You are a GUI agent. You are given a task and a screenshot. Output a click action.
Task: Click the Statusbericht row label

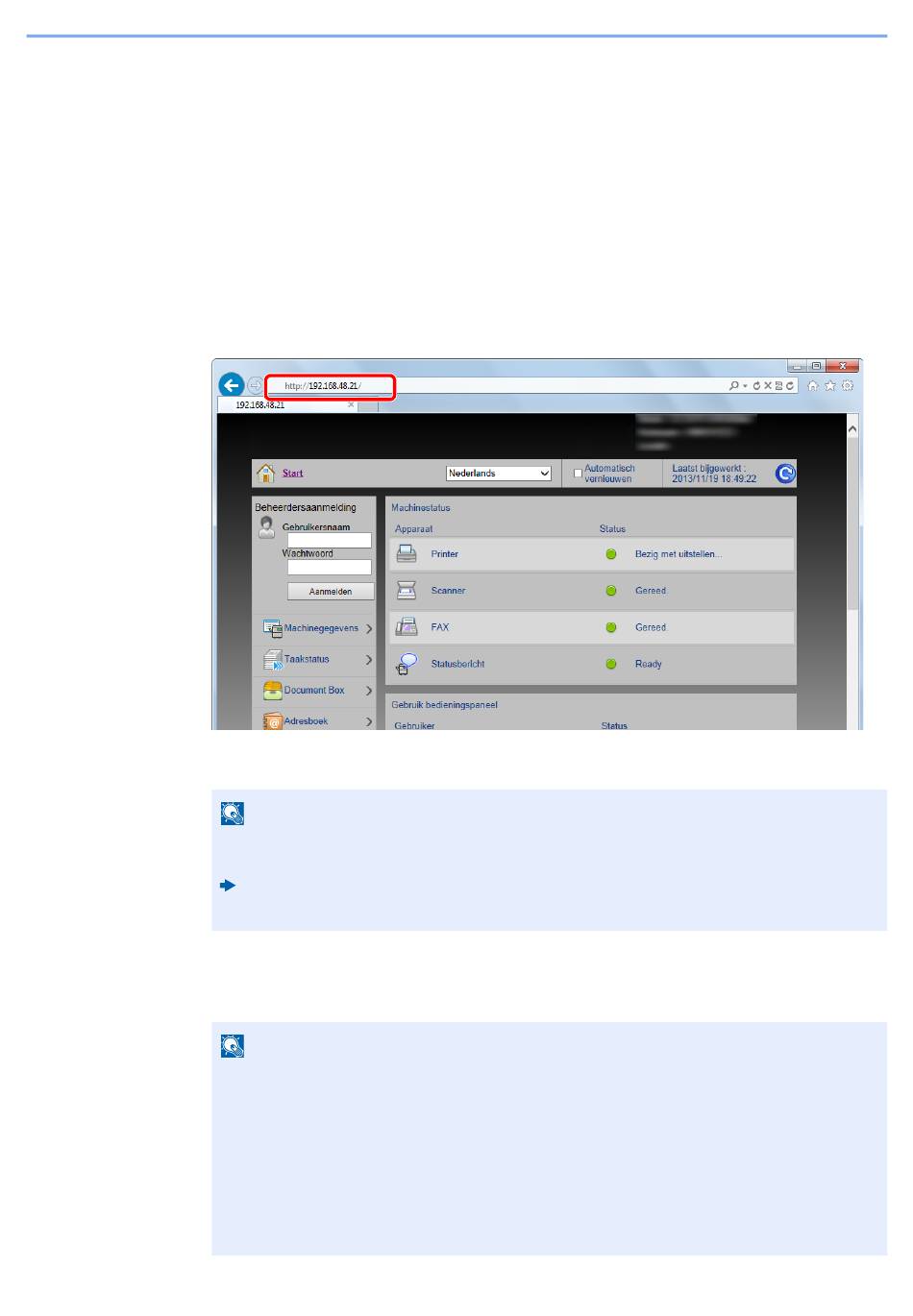point(458,664)
